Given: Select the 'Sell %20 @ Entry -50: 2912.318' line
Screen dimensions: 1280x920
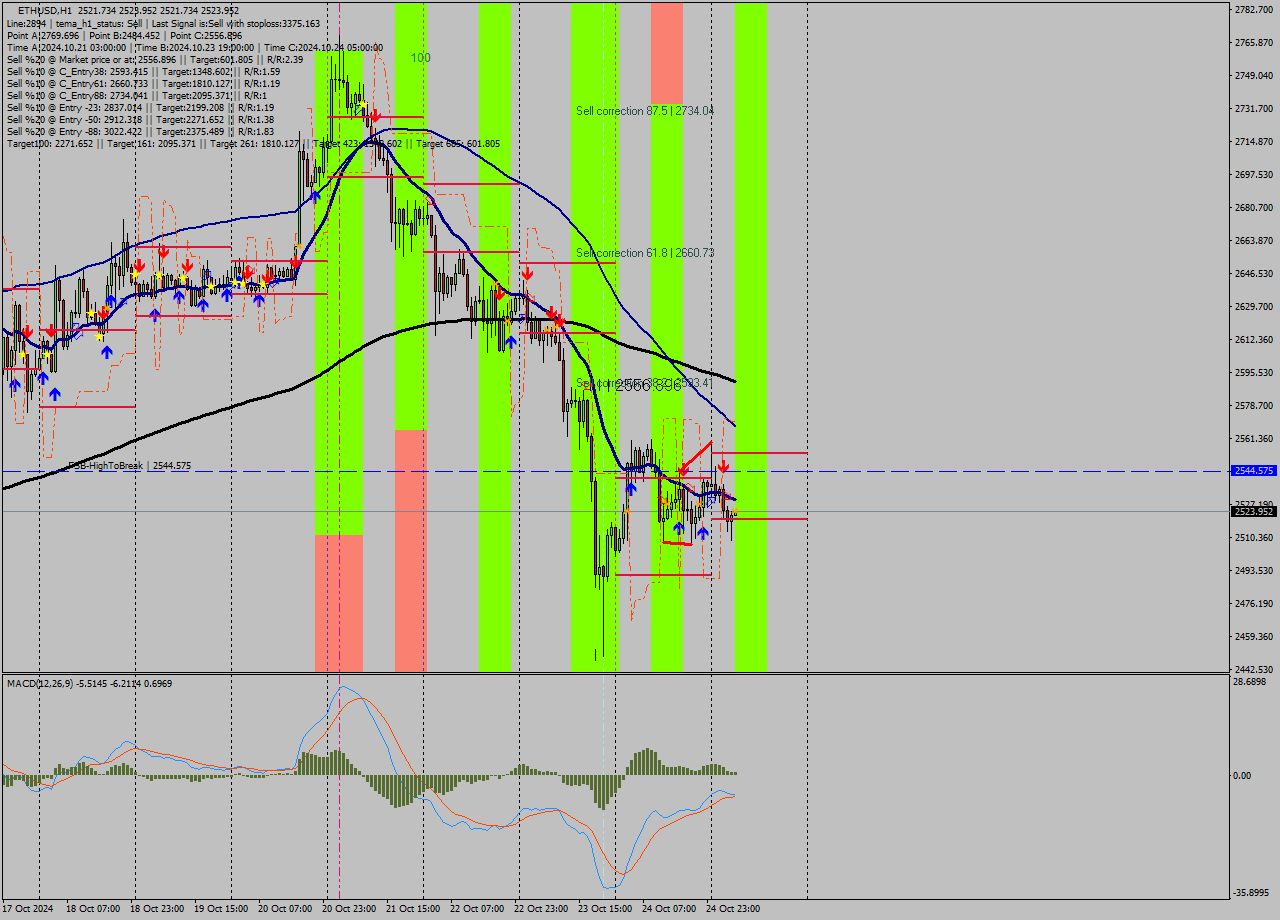Looking at the screenshot, I should 140,119.
